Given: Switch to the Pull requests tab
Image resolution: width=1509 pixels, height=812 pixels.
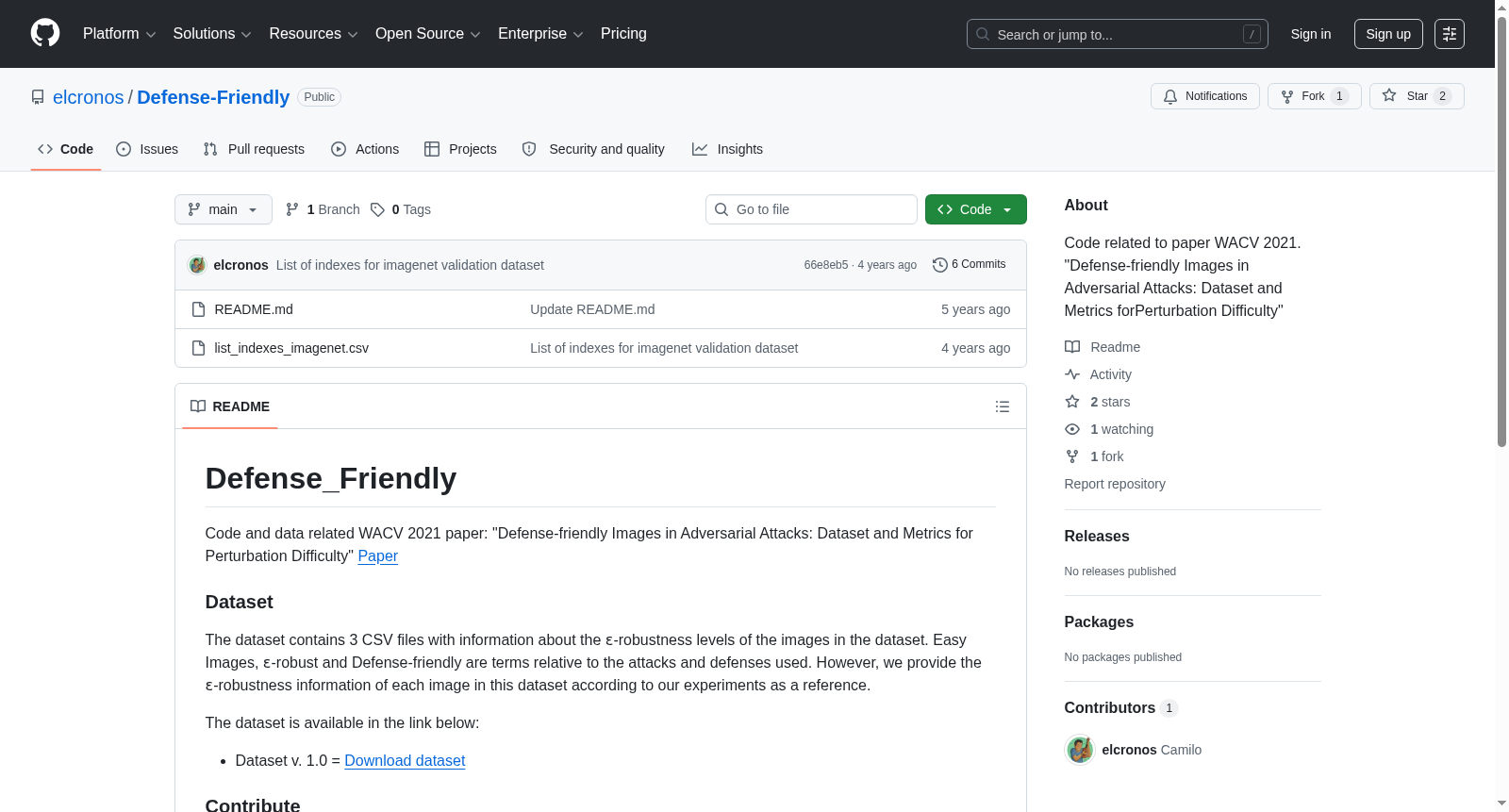Looking at the screenshot, I should point(254,149).
